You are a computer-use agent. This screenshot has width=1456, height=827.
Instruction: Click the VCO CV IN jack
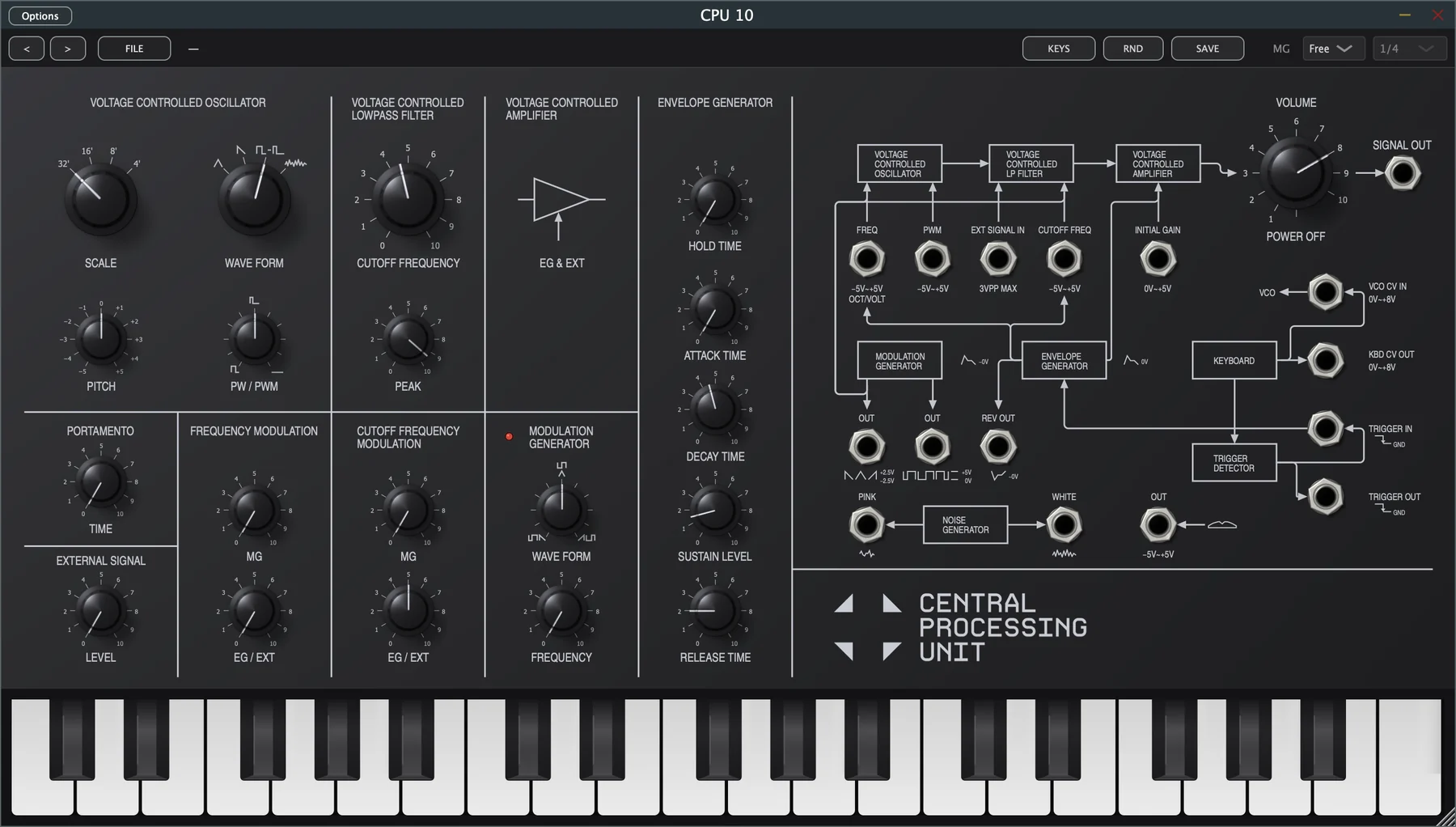coord(1325,292)
